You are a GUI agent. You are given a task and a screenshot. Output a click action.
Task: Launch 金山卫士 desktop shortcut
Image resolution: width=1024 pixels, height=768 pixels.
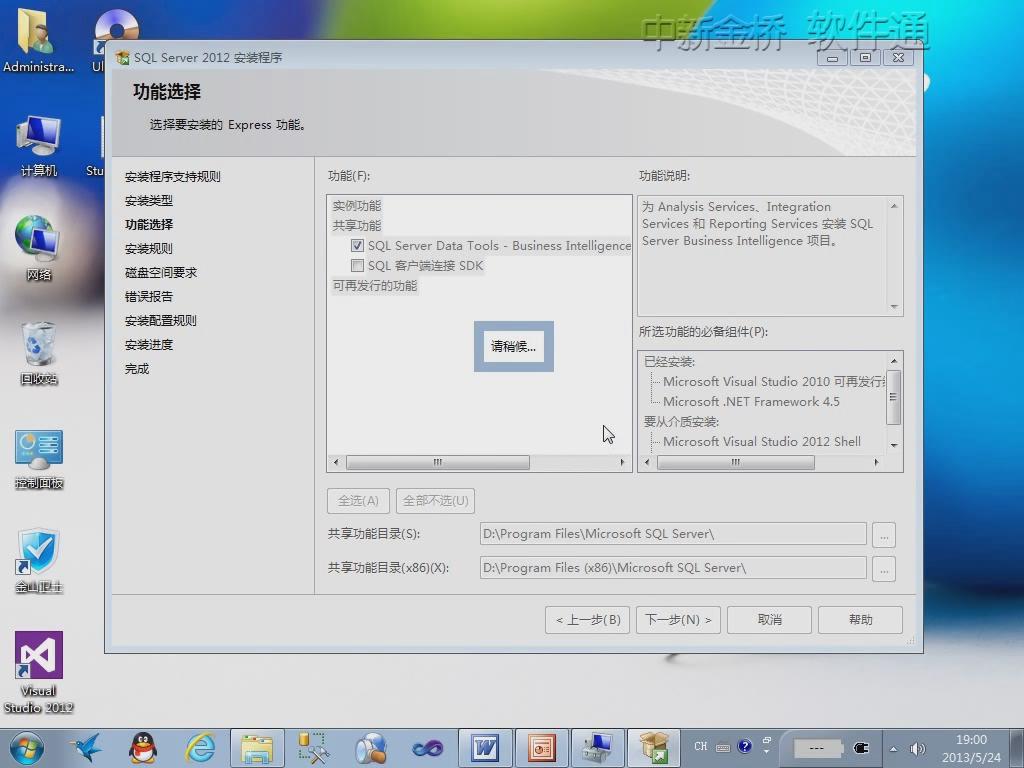39,562
